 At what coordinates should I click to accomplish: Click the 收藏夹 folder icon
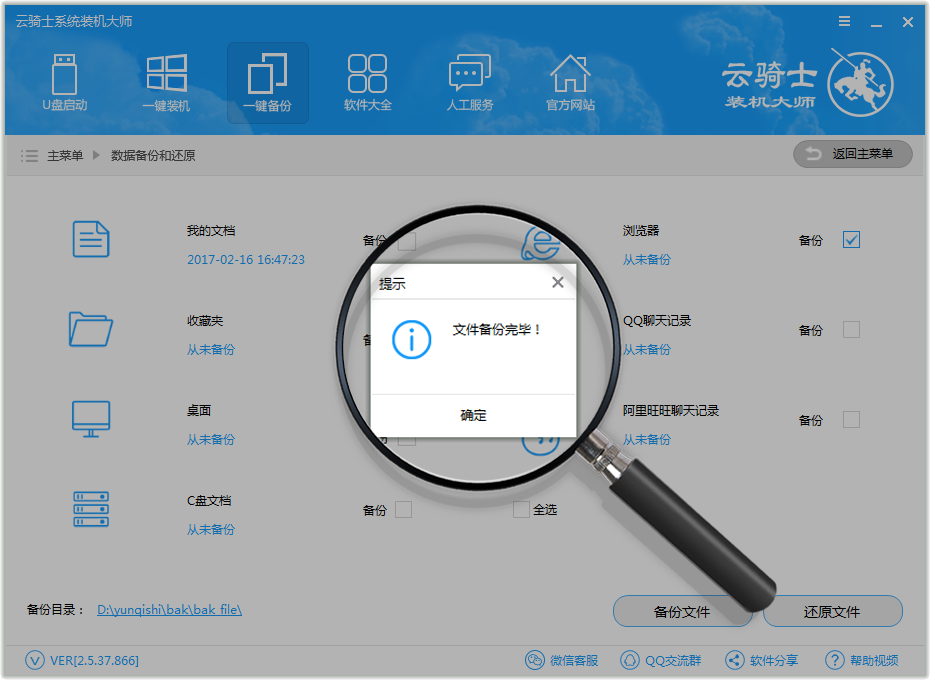coord(91,329)
